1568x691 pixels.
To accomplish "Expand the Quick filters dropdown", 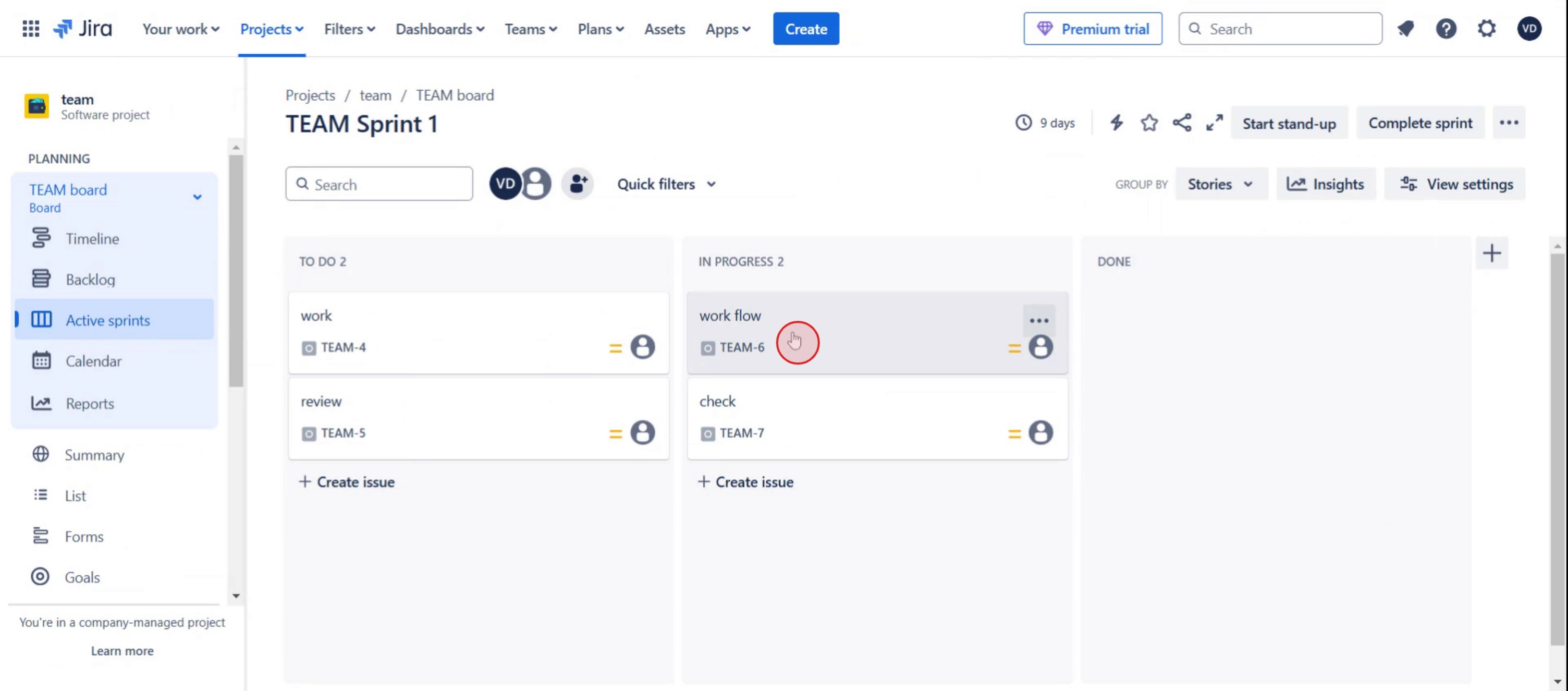I will pyautogui.click(x=666, y=184).
